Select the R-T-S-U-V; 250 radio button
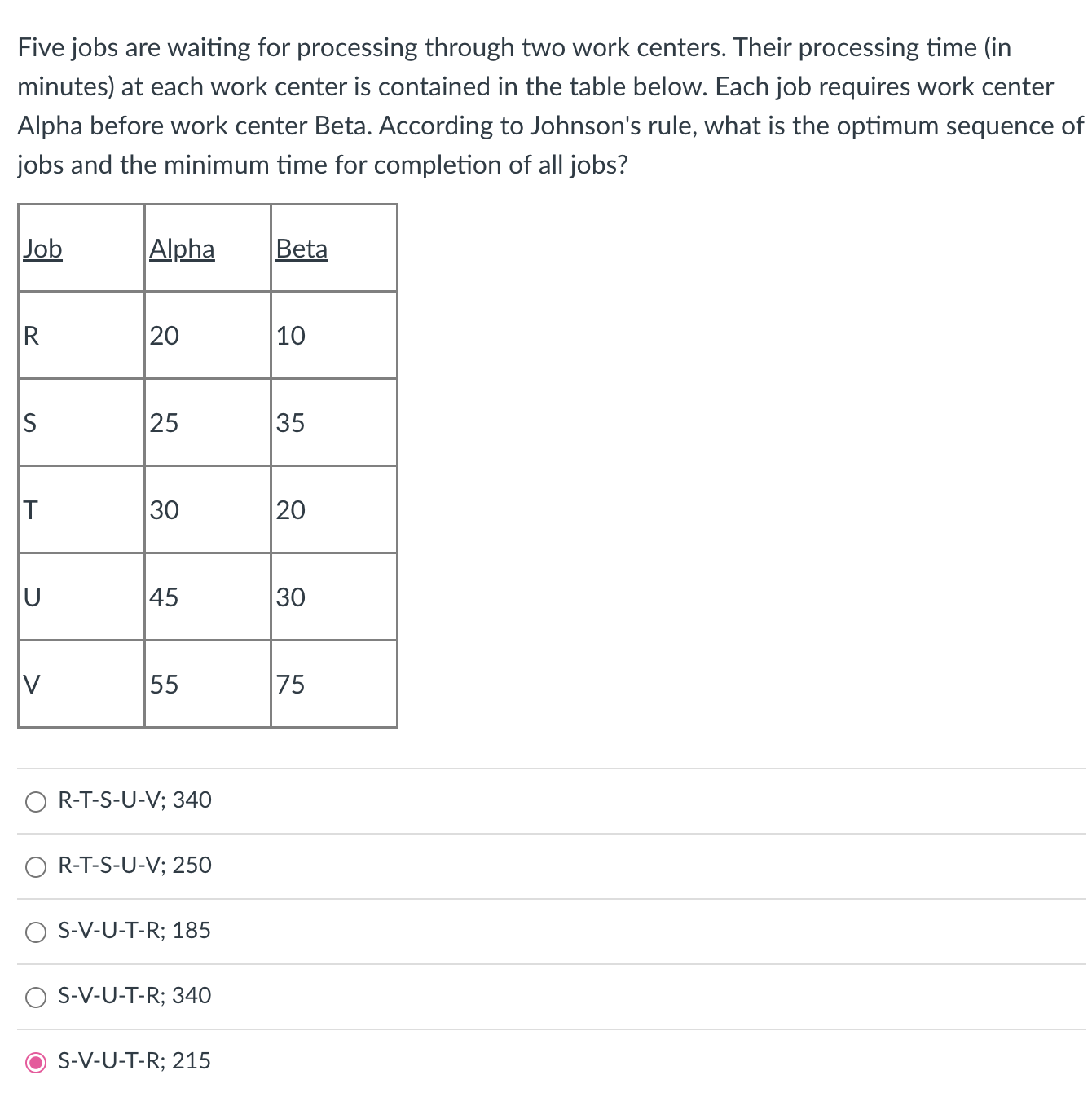The image size is (1092, 1097). click(36, 866)
